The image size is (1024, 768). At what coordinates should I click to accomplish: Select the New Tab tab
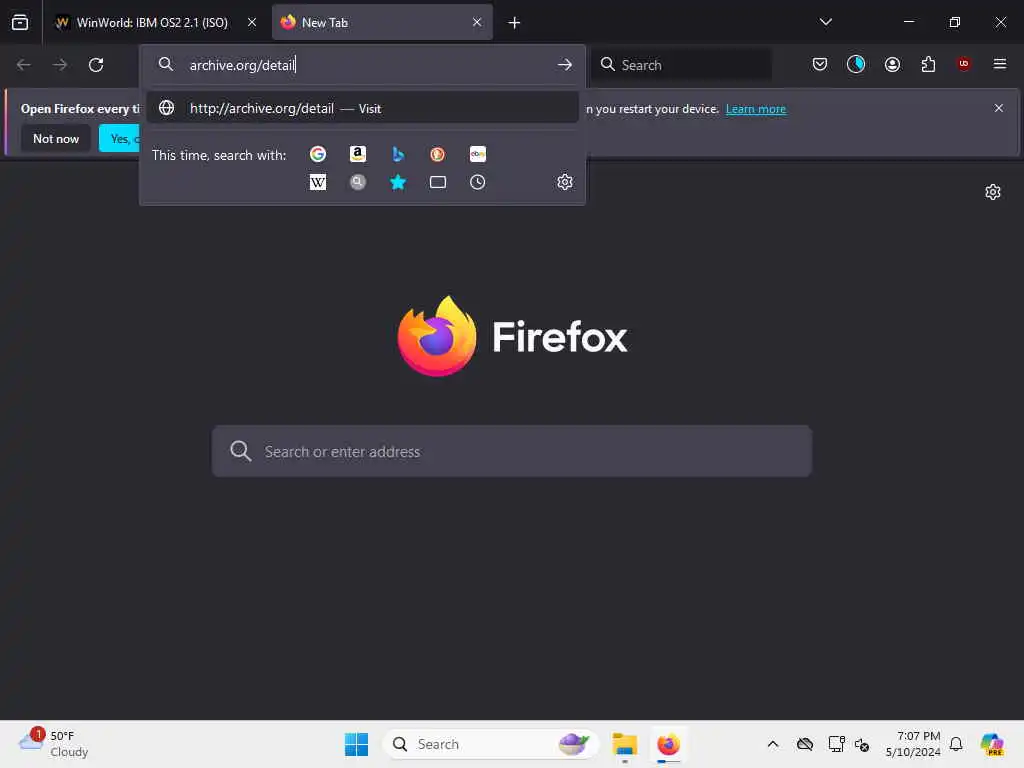click(x=382, y=22)
